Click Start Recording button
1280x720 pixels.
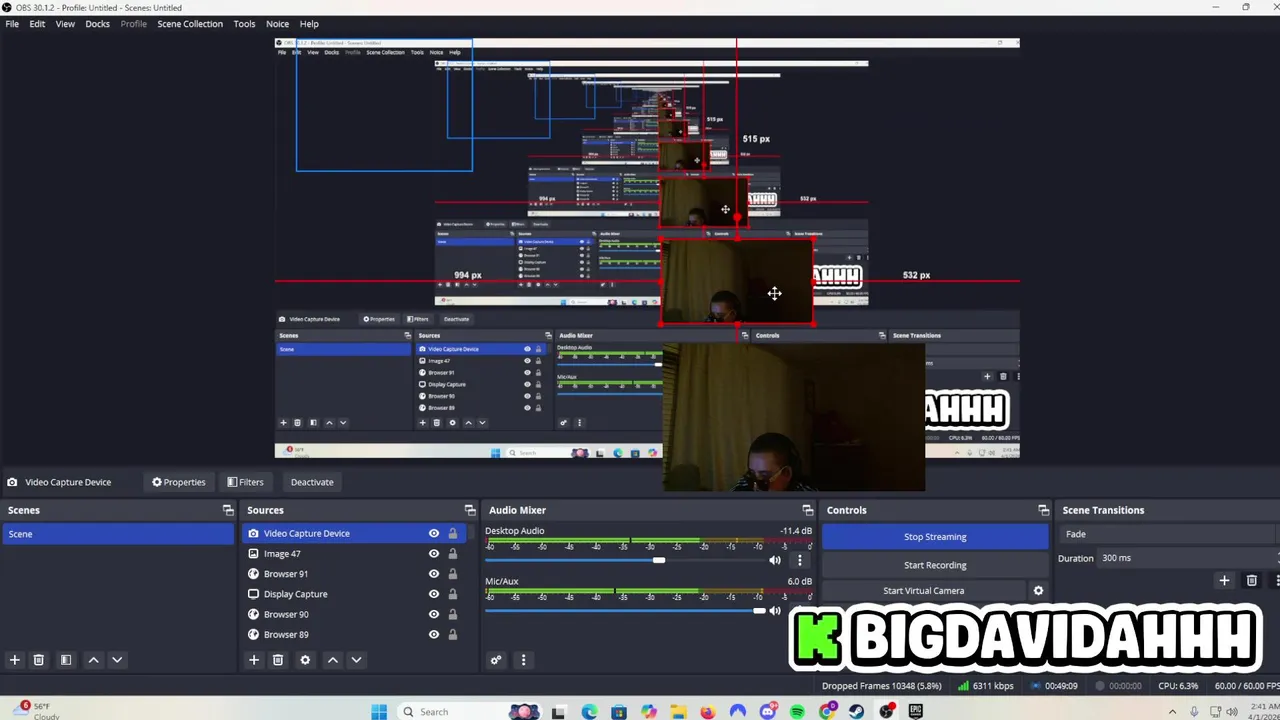click(x=935, y=565)
